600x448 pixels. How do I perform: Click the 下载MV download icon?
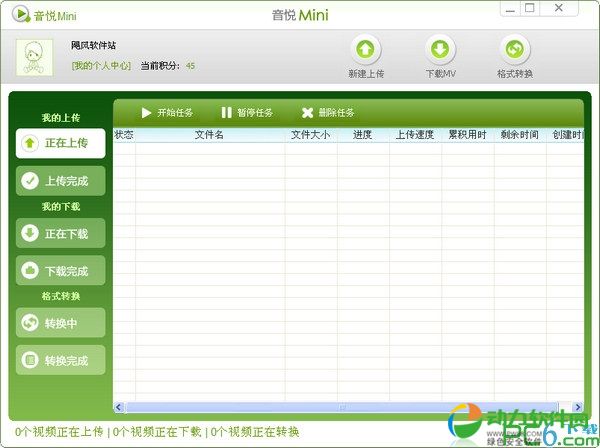[x=440, y=50]
